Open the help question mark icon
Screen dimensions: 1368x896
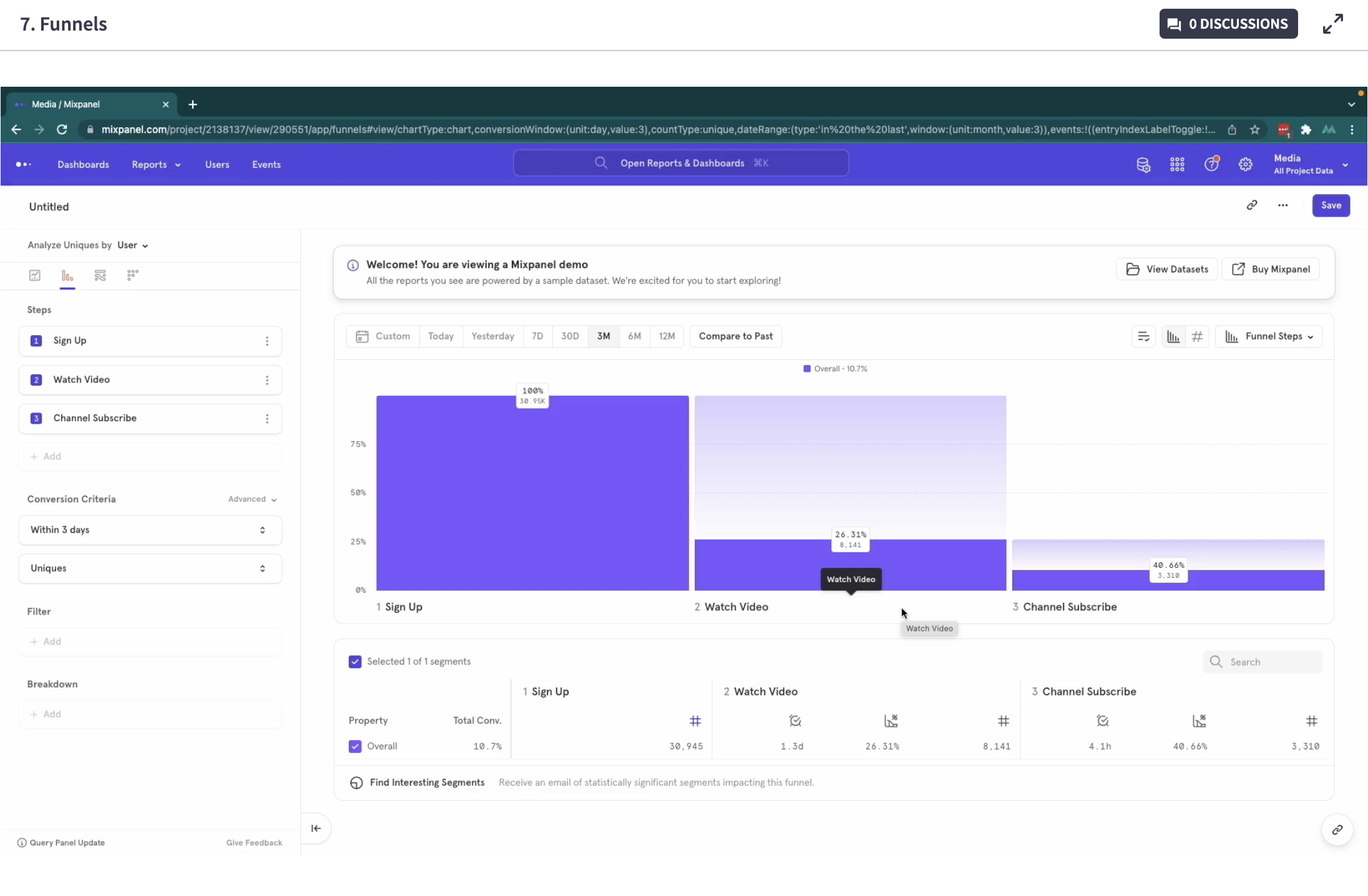point(1211,164)
